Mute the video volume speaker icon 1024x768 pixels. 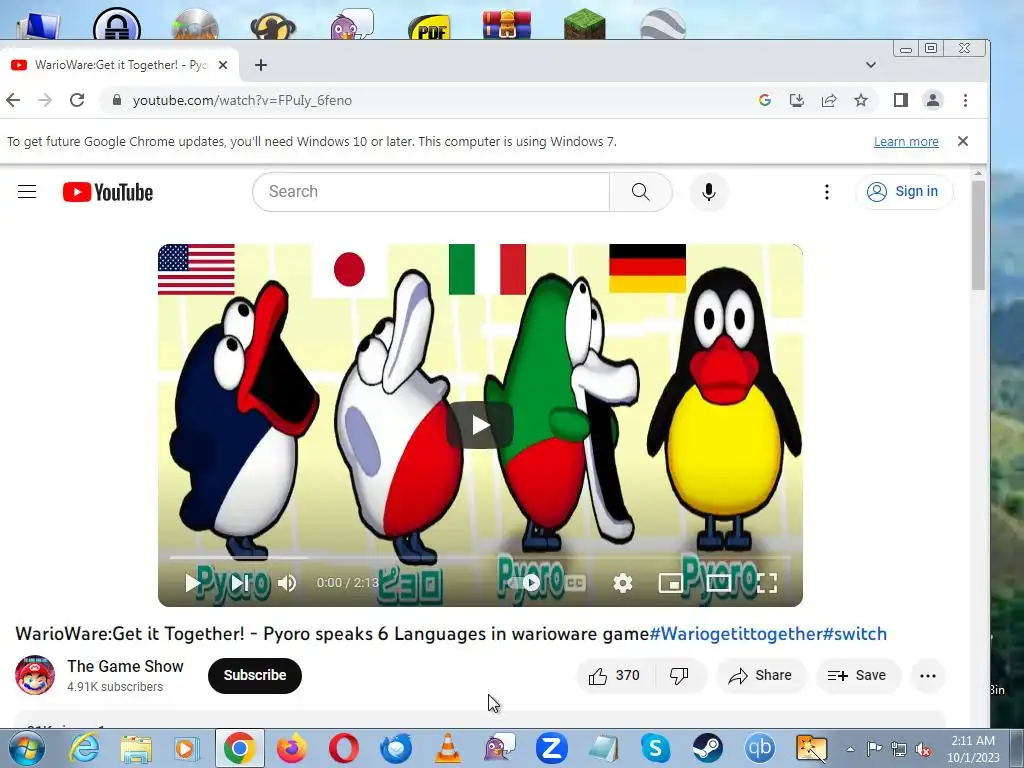coord(287,583)
